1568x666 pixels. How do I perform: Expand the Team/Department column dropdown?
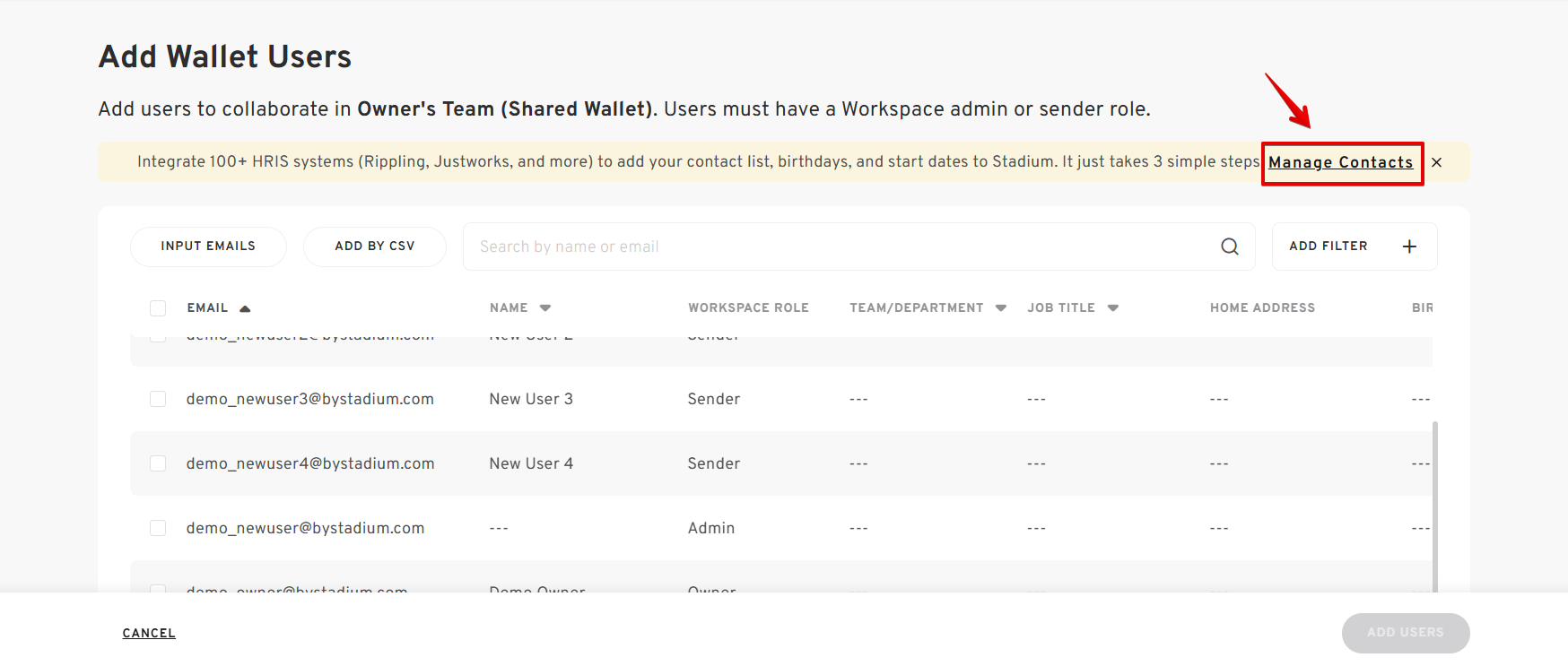click(x=1000, y=308)
